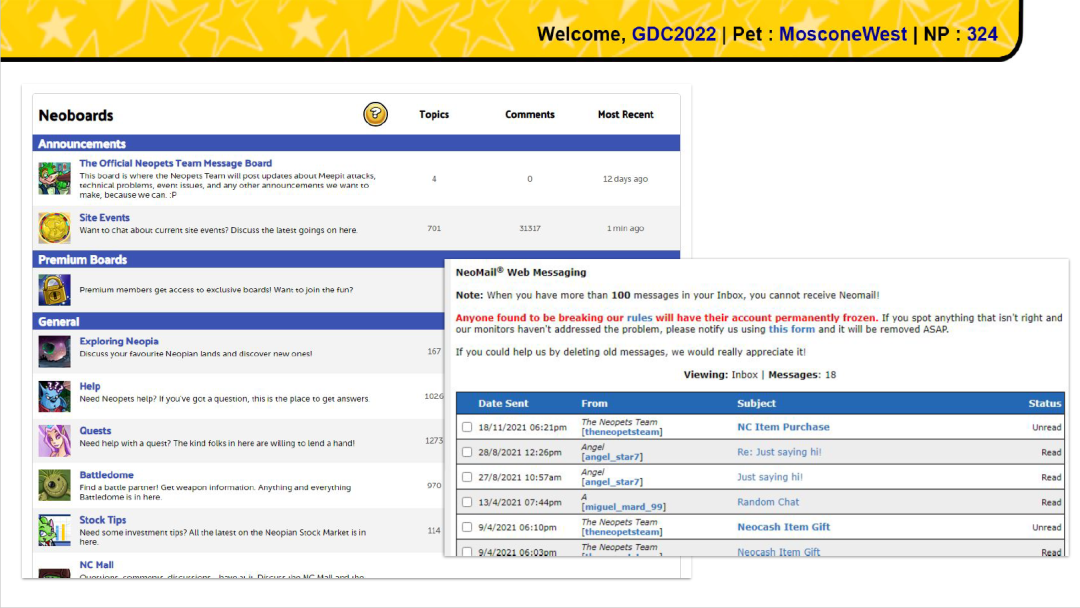Viewport: 1080px width, 608px height.
Task: Click the Announcements section header
Action: 356,143
